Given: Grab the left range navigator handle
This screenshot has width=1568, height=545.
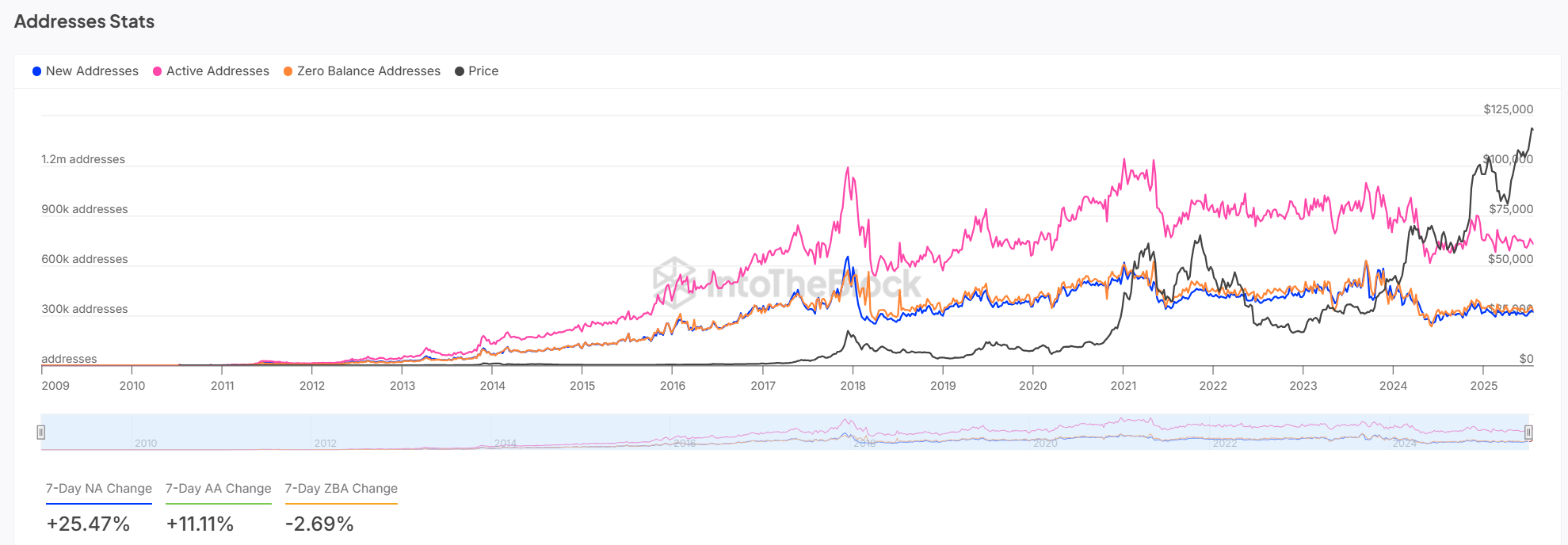Looking at the screenshot, I should point(41,432).
